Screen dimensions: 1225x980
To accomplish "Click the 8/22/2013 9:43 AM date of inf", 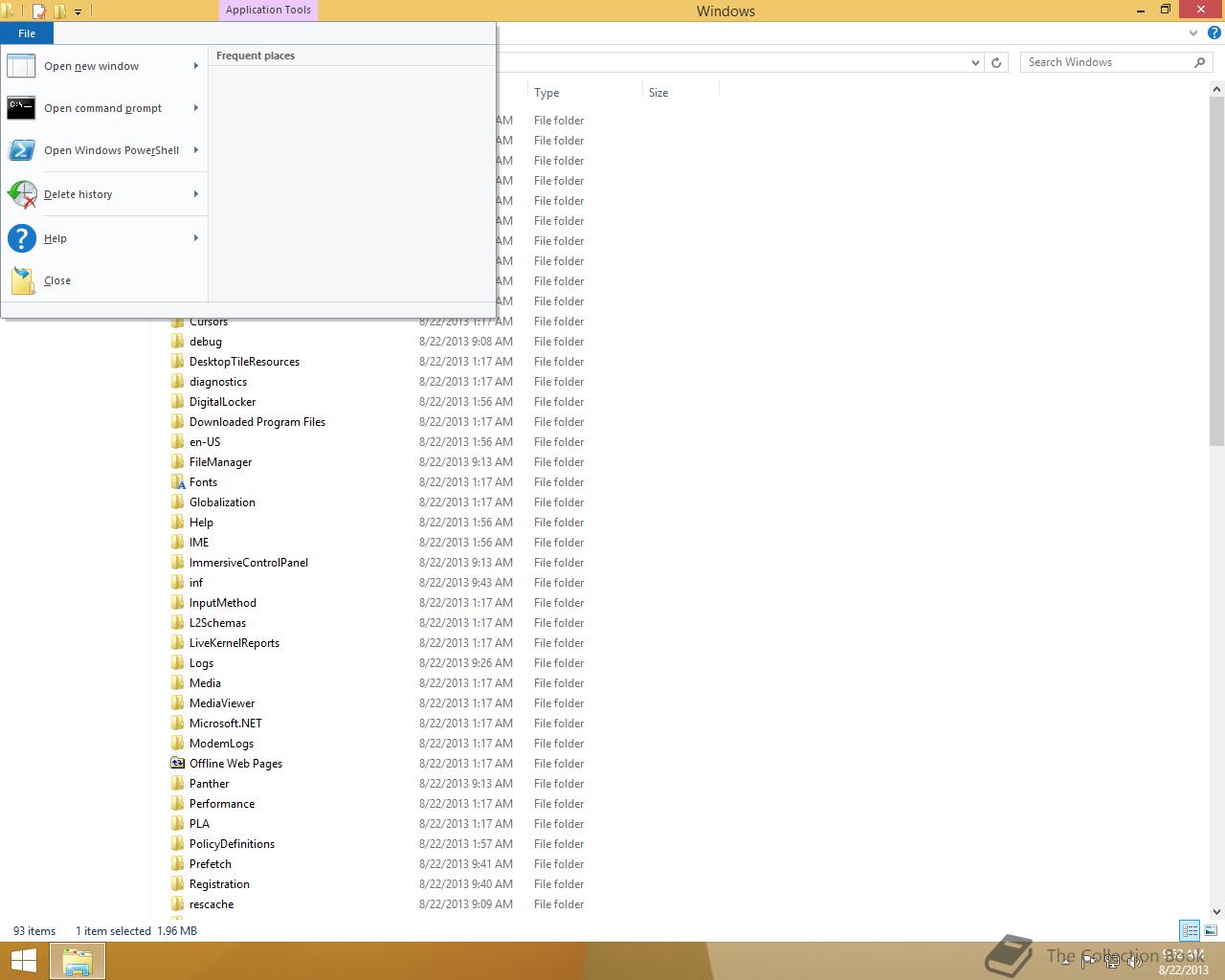I will click(466, 583).
